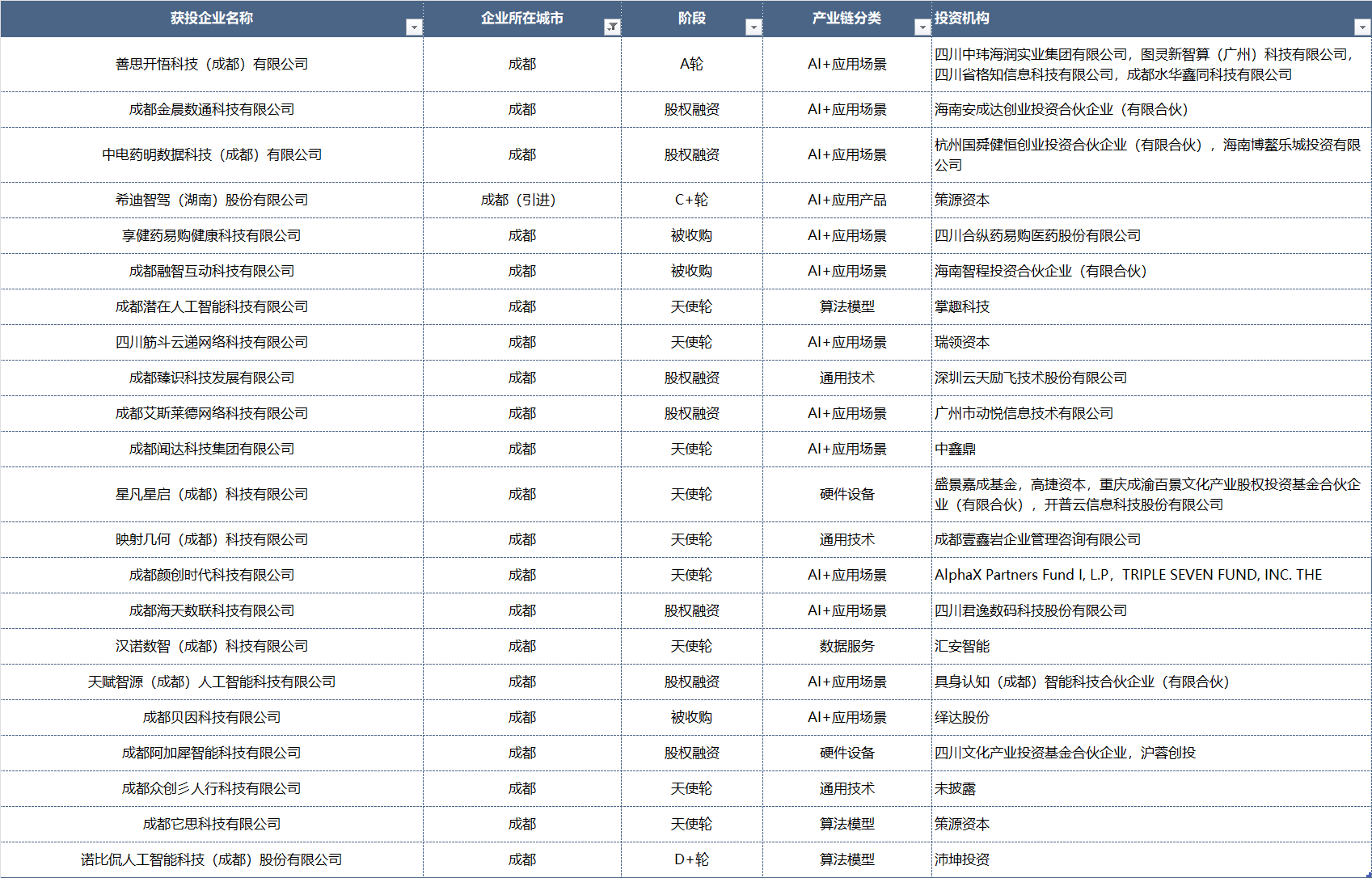
Task: Click the 数据服务 category cell
Action: (846, 646)
